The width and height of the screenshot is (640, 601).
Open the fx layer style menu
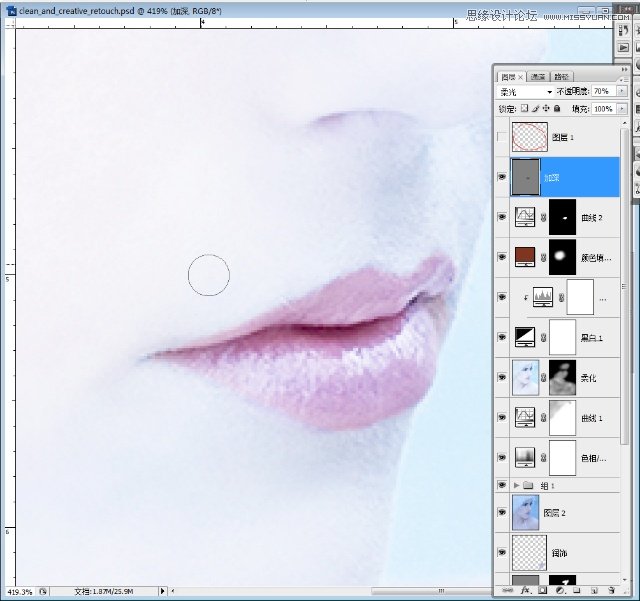tap(525, 590)
